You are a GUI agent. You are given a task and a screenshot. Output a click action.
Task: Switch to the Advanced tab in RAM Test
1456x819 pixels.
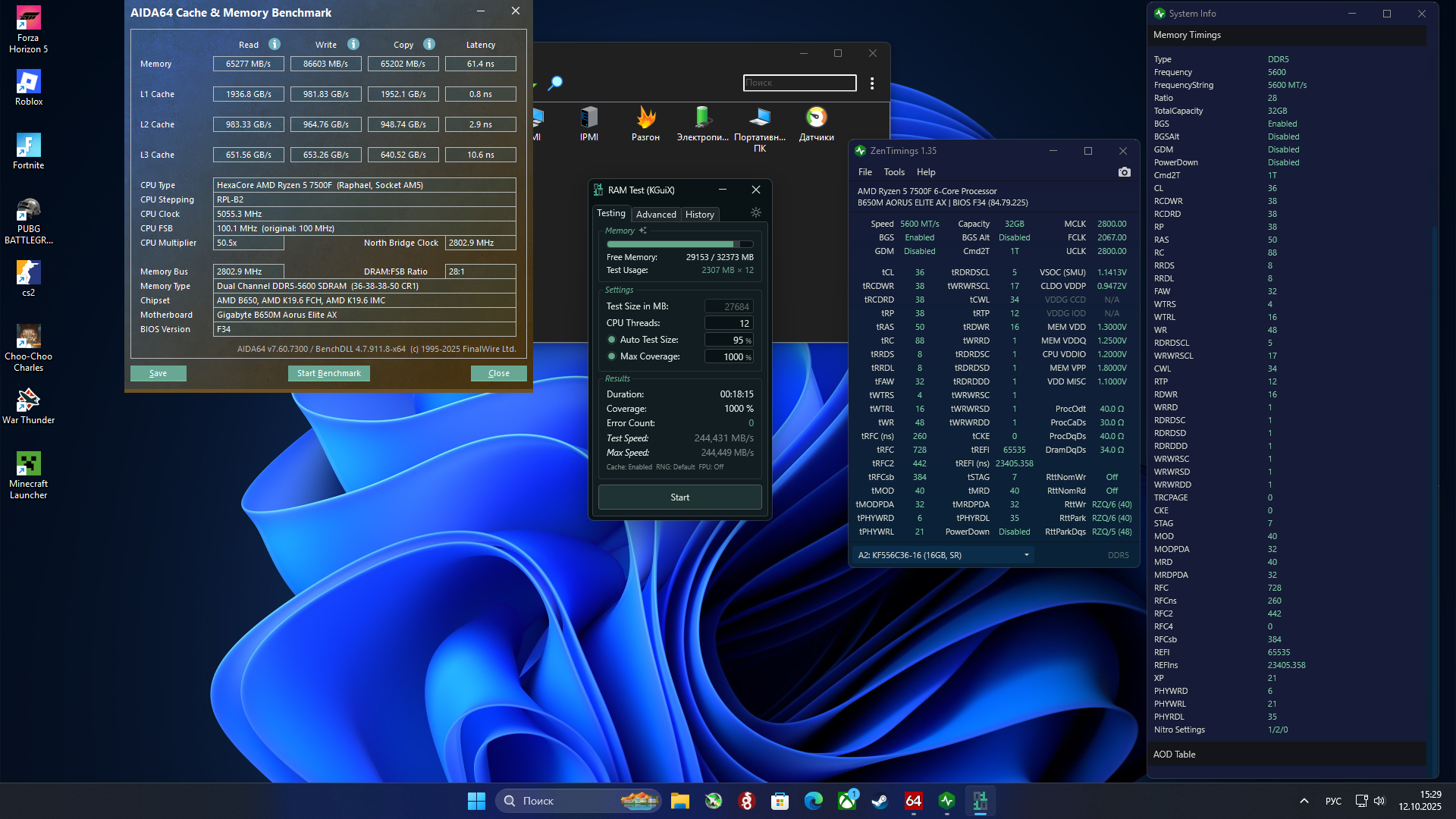[x=656, y=215]
